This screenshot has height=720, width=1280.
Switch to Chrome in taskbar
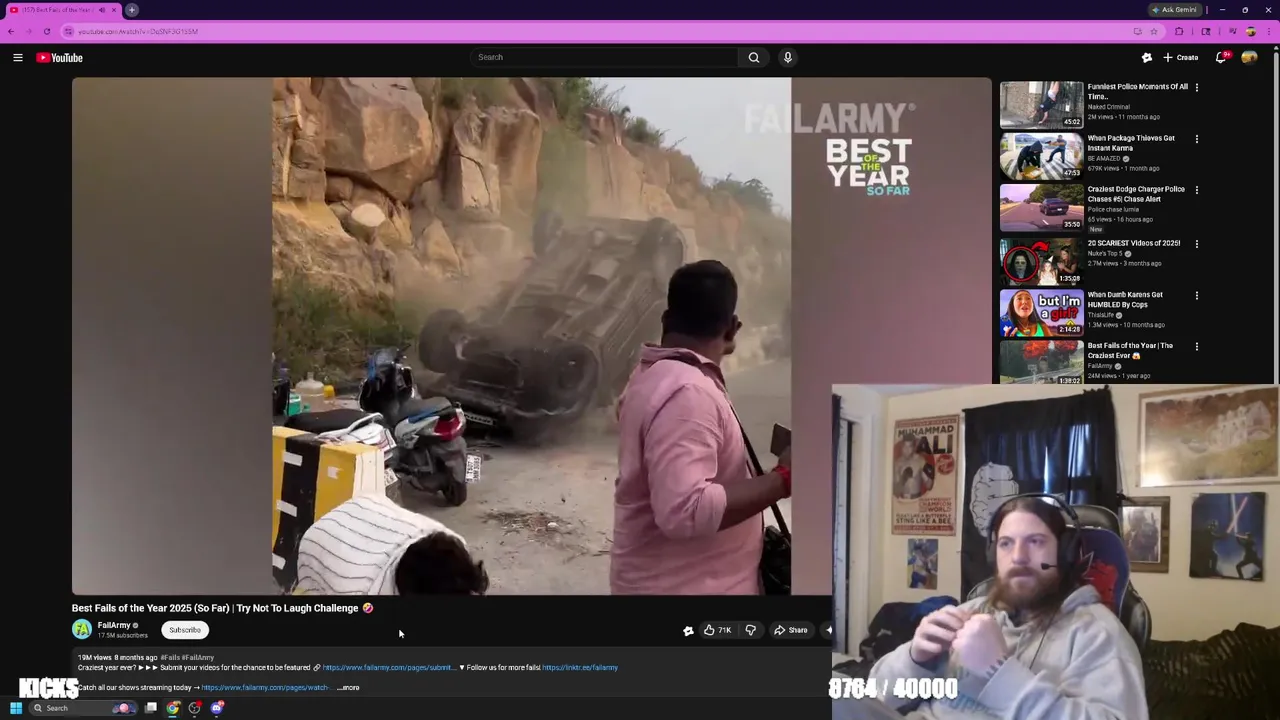173,708
